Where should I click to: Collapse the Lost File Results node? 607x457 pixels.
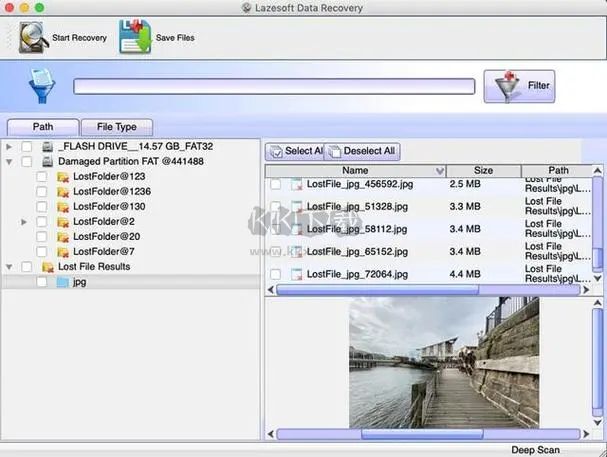click(x=9, y=267)
